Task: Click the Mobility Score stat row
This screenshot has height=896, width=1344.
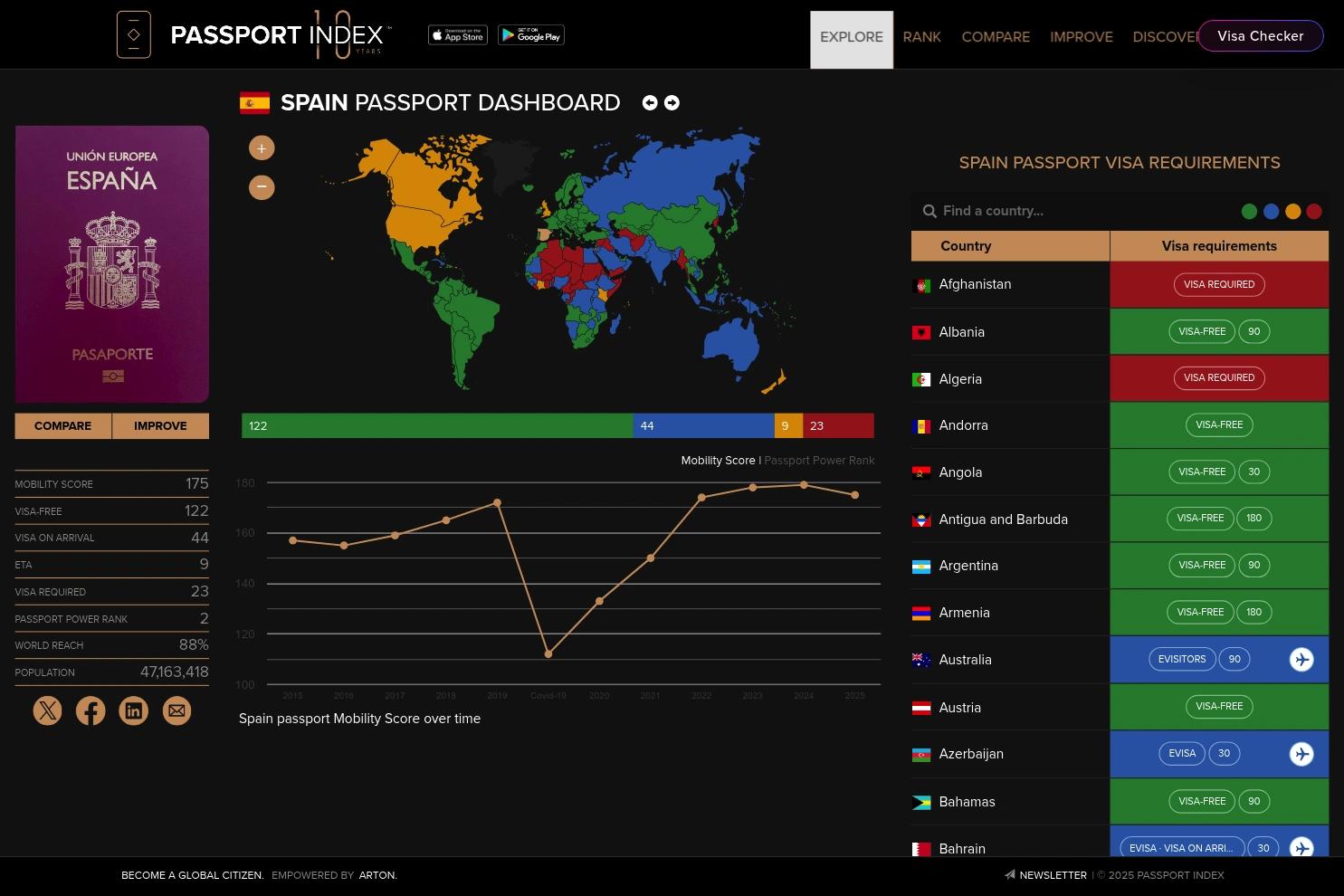Action: click(x=111, y=484)
